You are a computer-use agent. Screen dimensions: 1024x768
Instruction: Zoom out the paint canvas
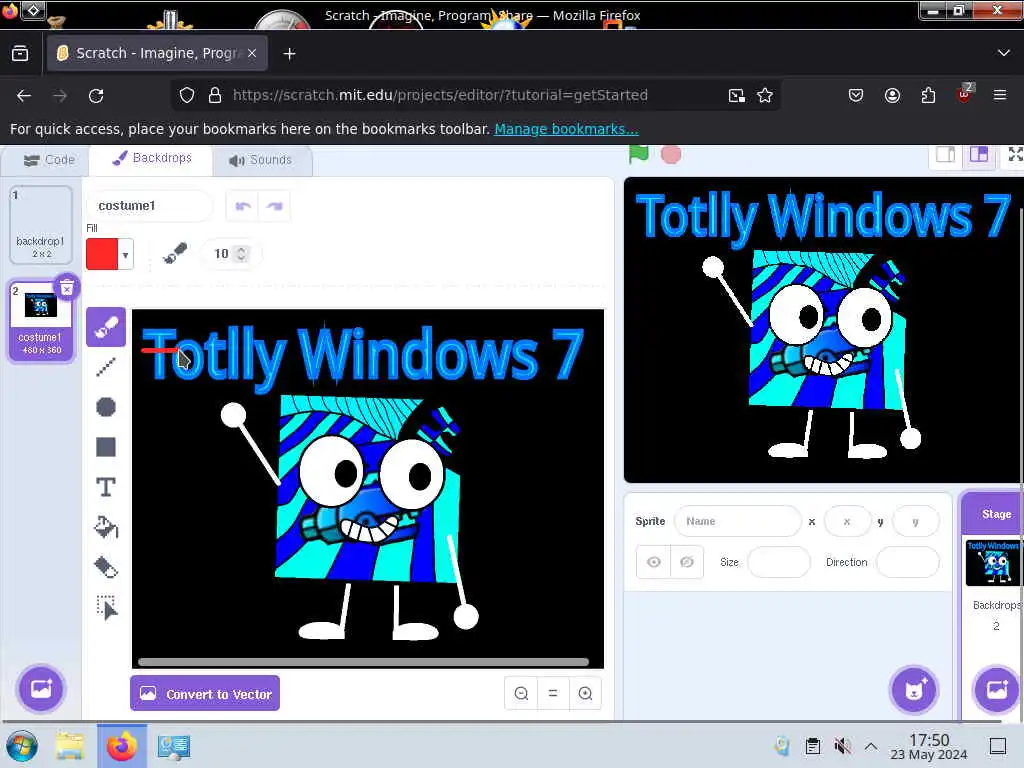[521, 694]
